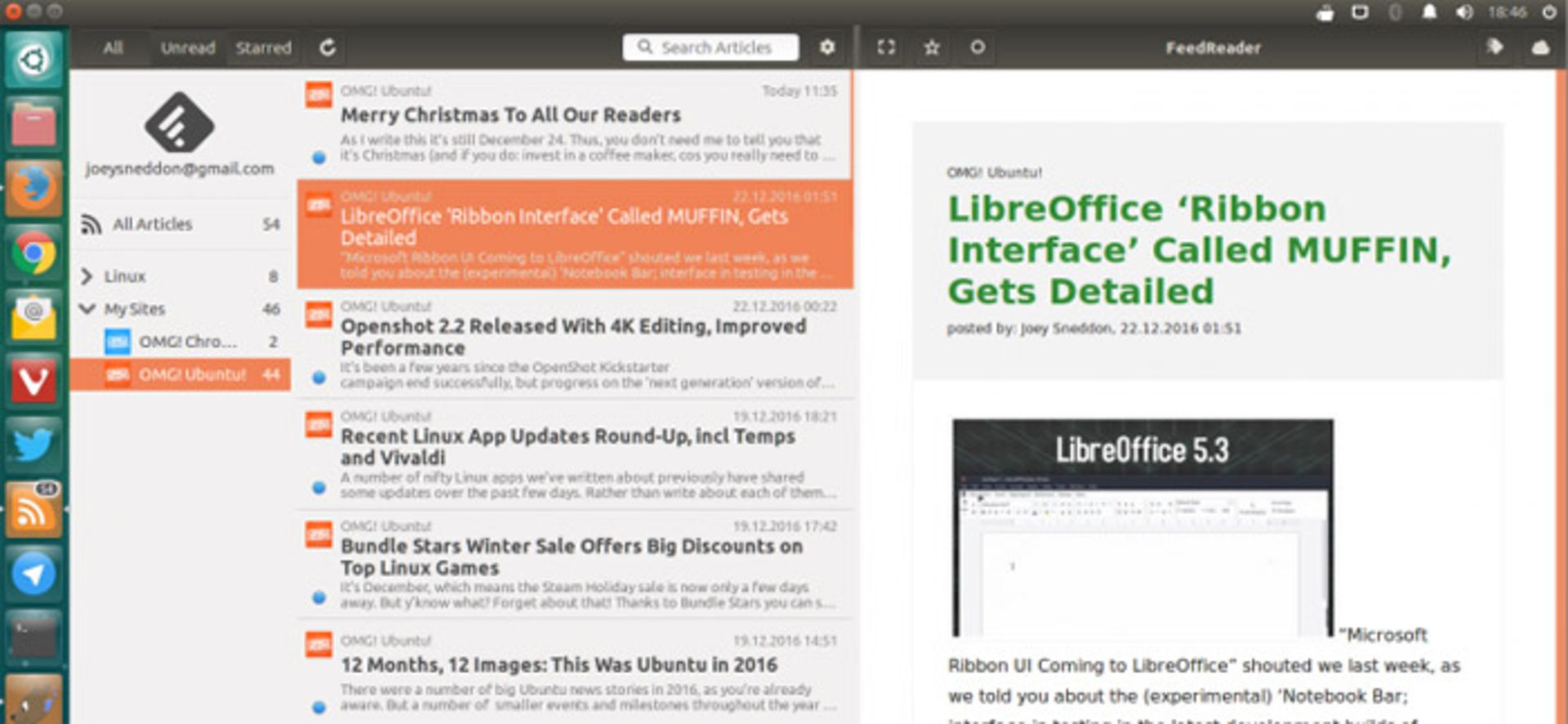Click the feed icon beside Openshot 2.2 article
This screenshot has height=724, width=1568.
pyautogui.click(x=318, y=314)
